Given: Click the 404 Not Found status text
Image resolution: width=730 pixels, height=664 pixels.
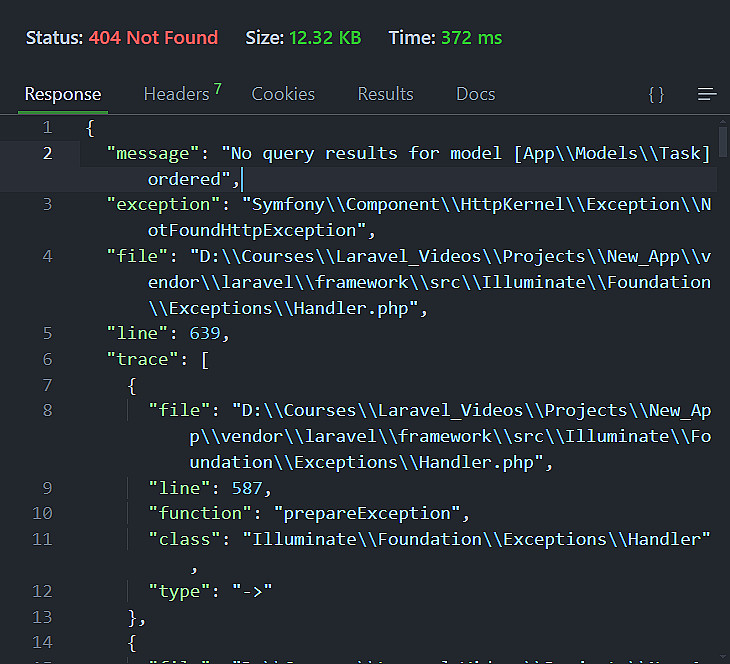Looking at the screenshot, I should pos(153,38).
